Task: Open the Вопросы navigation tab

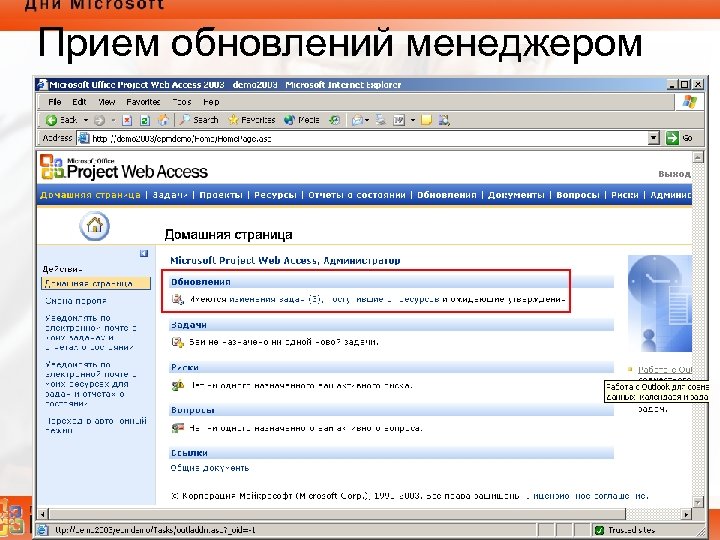Action: point(578,195)
